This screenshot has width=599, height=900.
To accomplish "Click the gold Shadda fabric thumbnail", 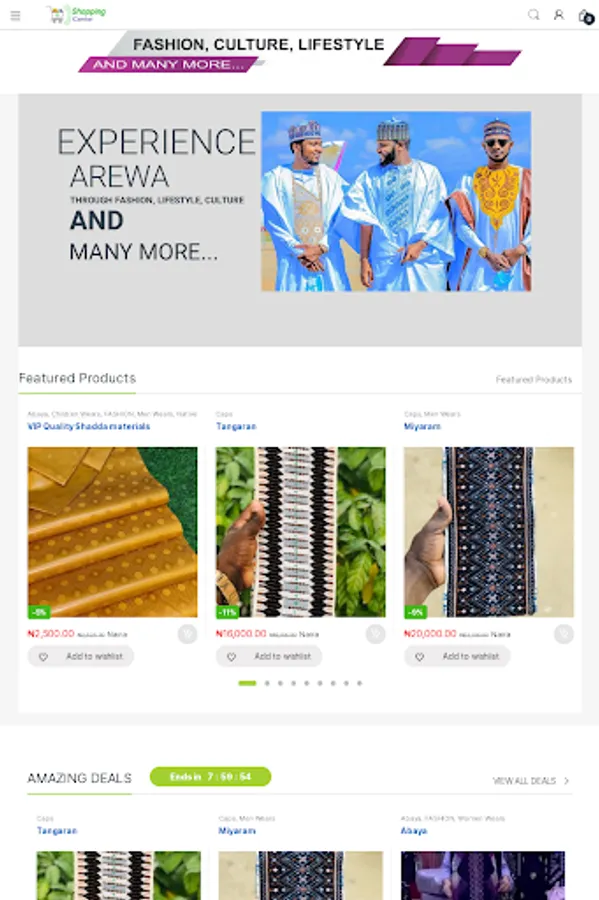I will 112,532.
